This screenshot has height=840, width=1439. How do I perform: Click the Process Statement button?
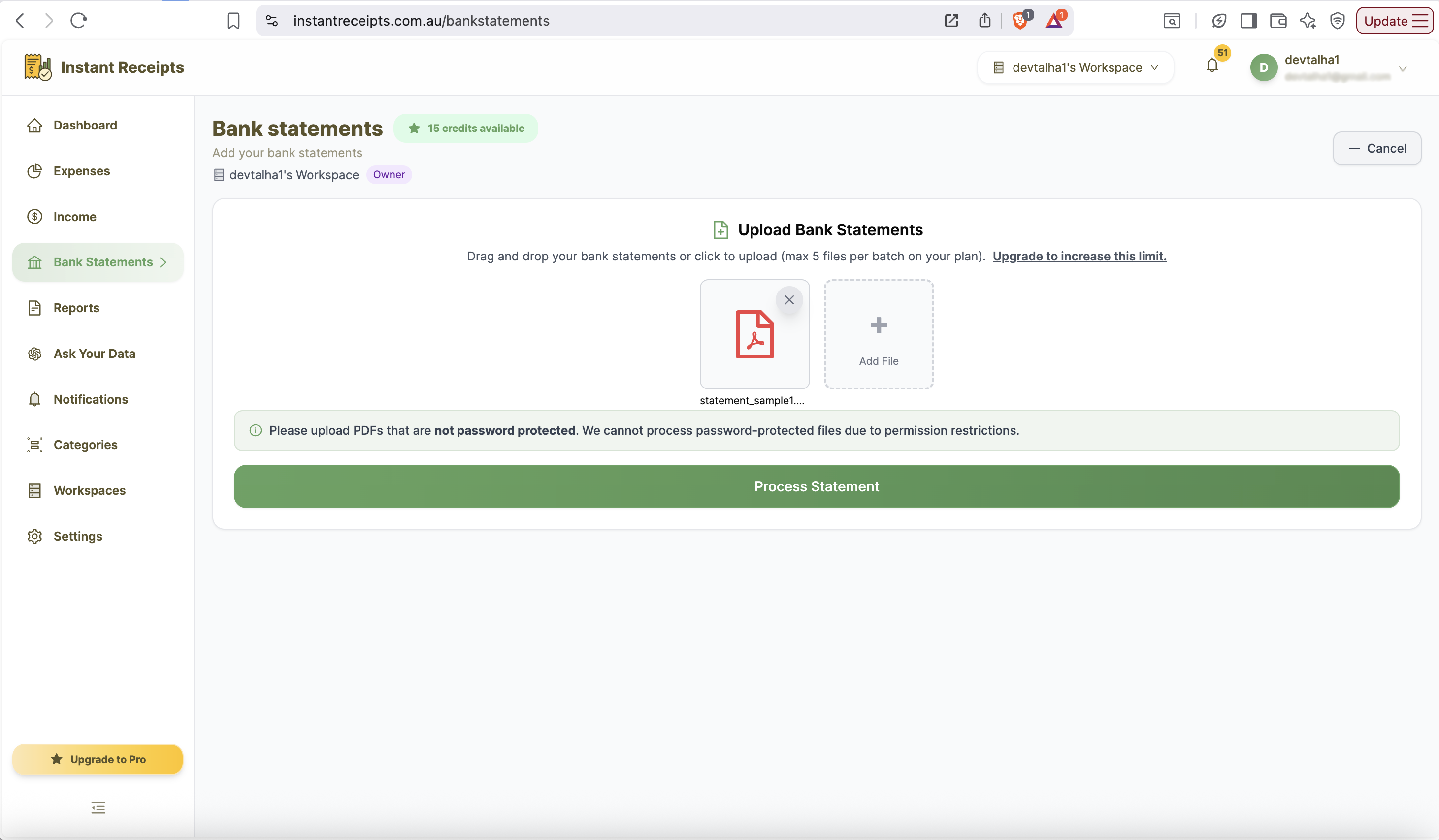pos(817,486)
